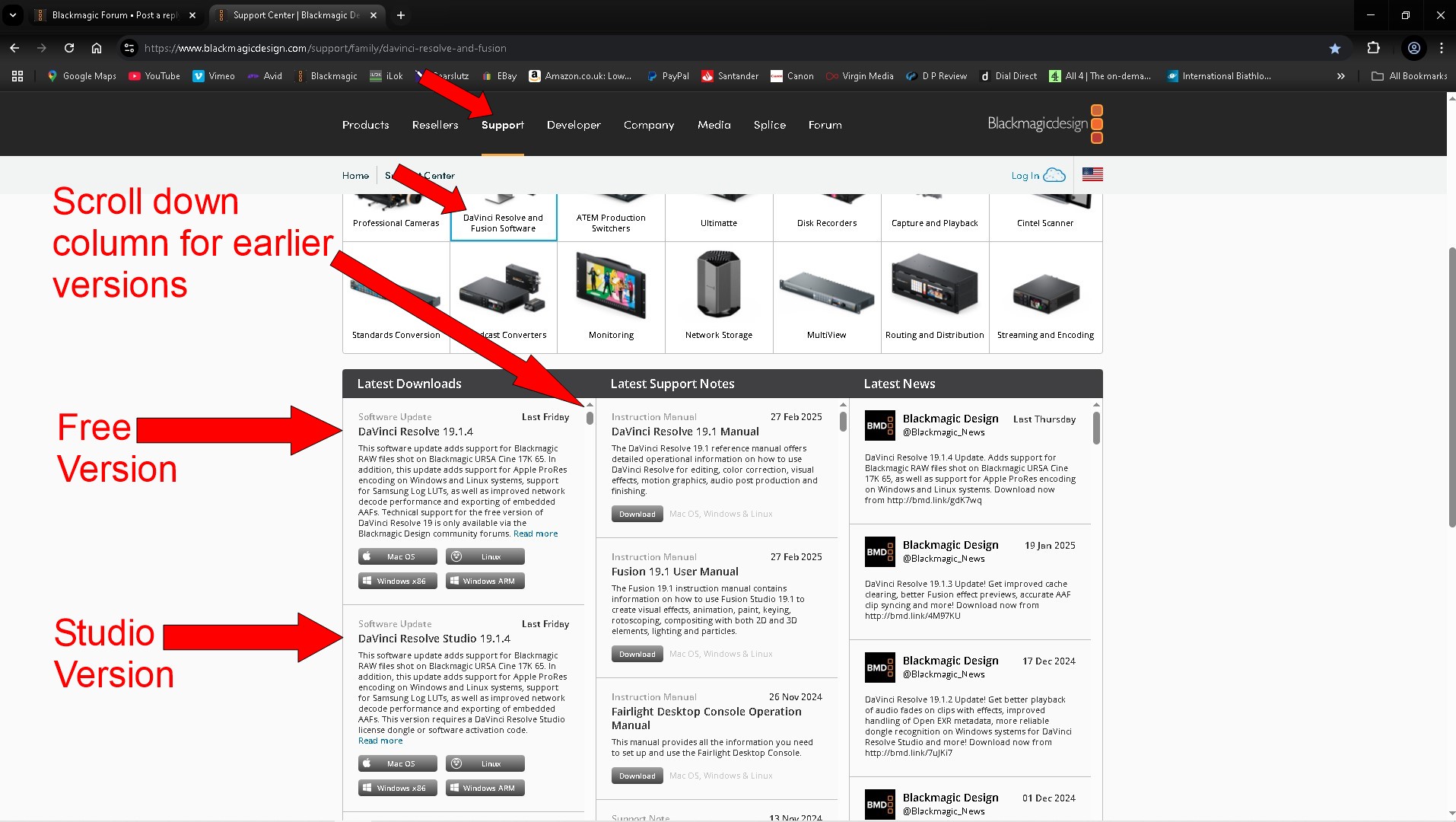
Task: Bookmark this page with star icon
Action: tap(1335, 48)
